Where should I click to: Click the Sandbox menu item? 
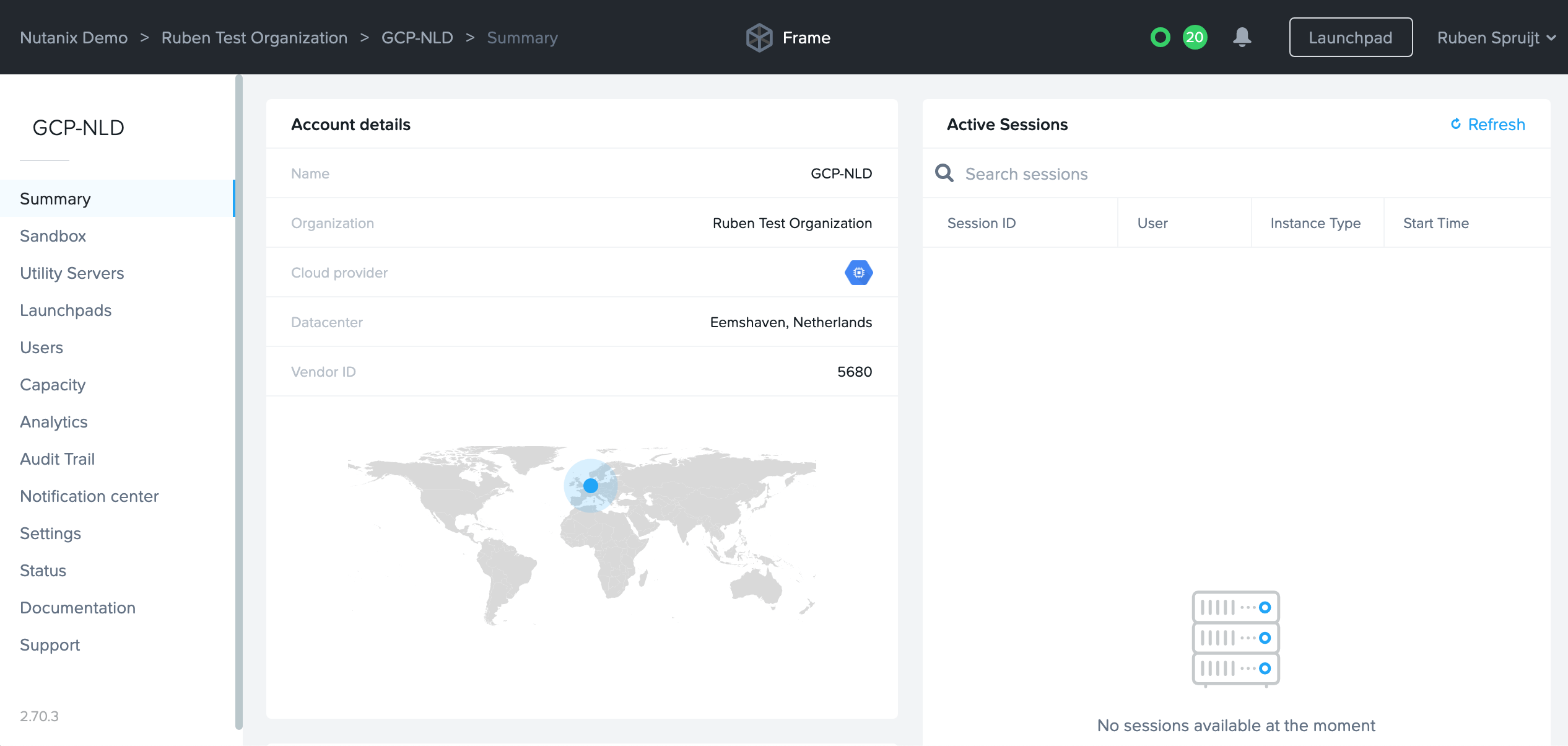pos(53,235)
